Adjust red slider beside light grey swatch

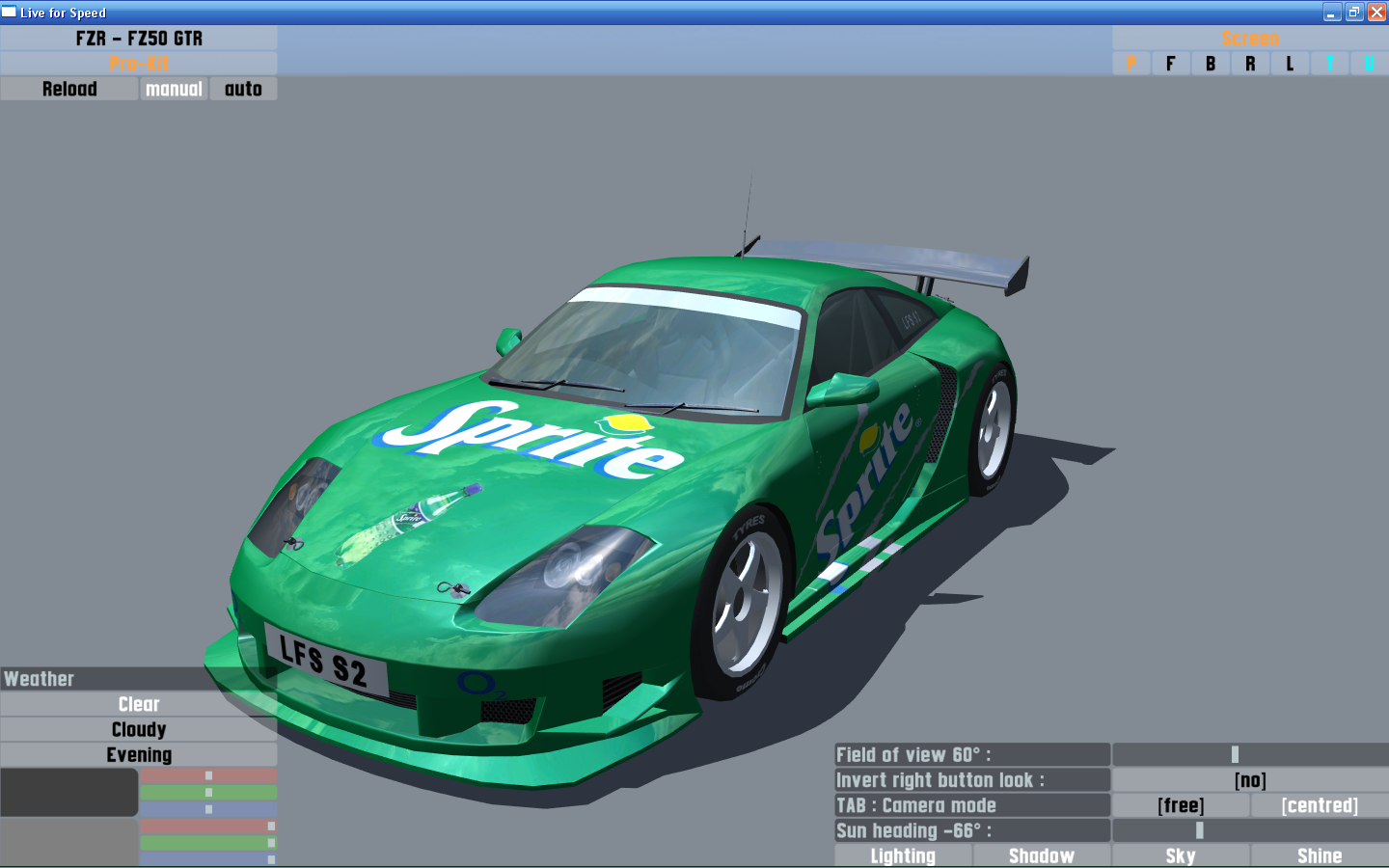(208, 827)
